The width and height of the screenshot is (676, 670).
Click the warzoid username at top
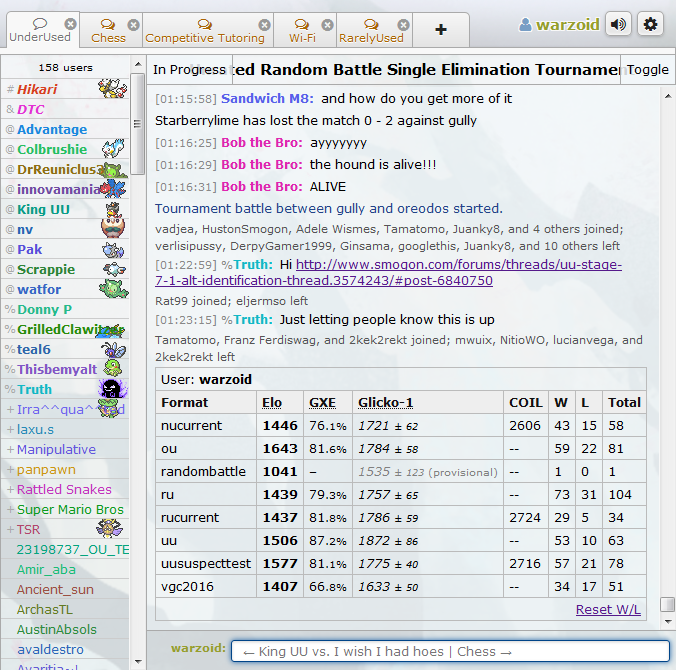tap(567, 25)
